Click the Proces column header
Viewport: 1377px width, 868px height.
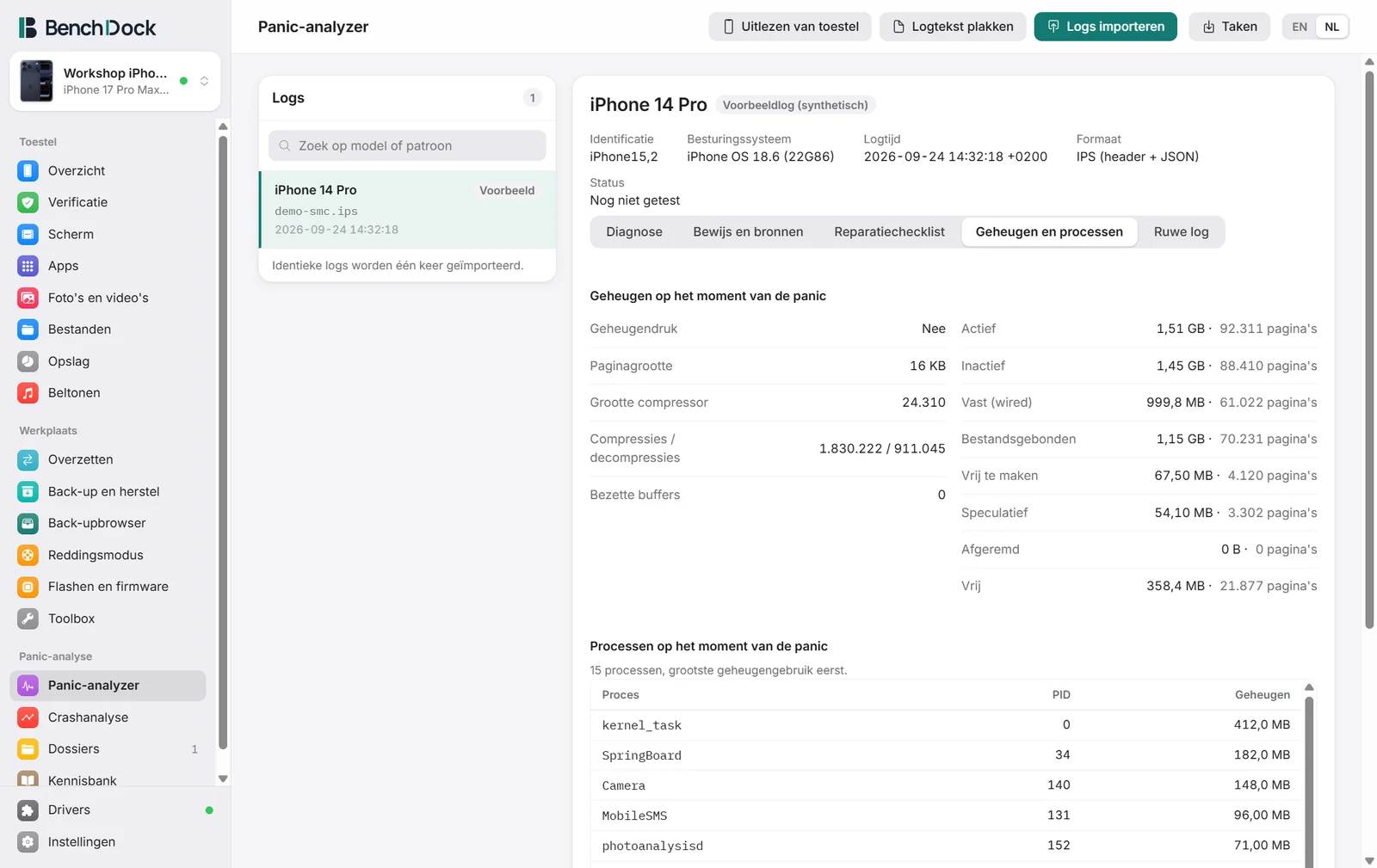(x=621, y=695)
